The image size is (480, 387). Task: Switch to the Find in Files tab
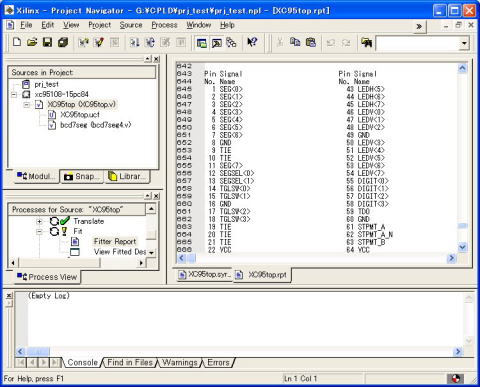click(x=130, y=362)
